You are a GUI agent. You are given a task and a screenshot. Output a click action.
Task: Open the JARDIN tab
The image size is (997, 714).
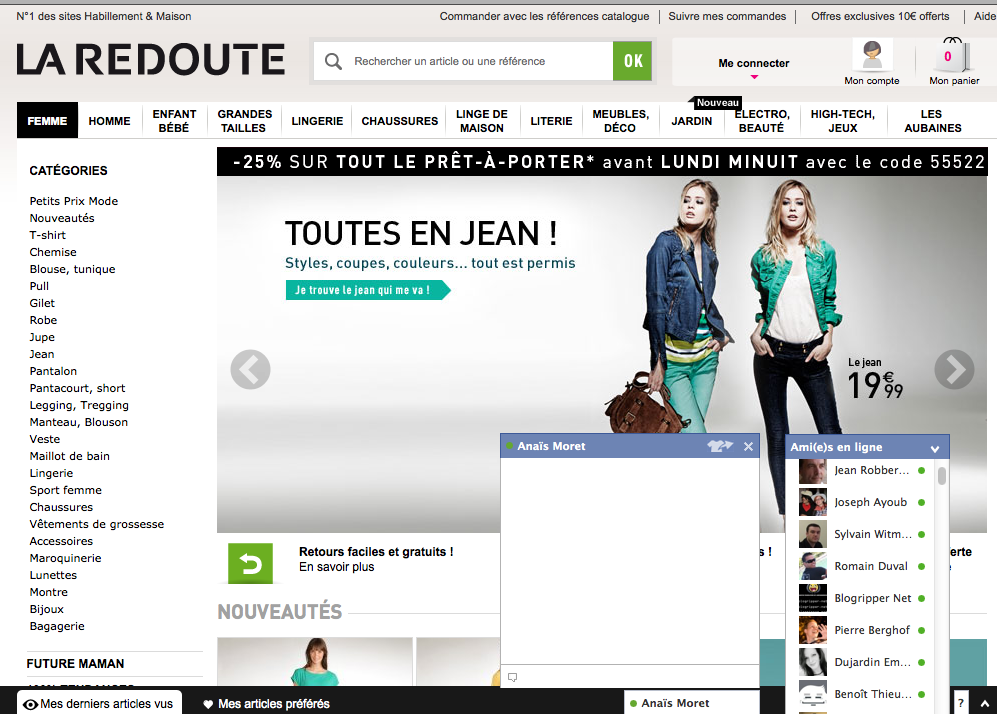(x=692, y=121)
